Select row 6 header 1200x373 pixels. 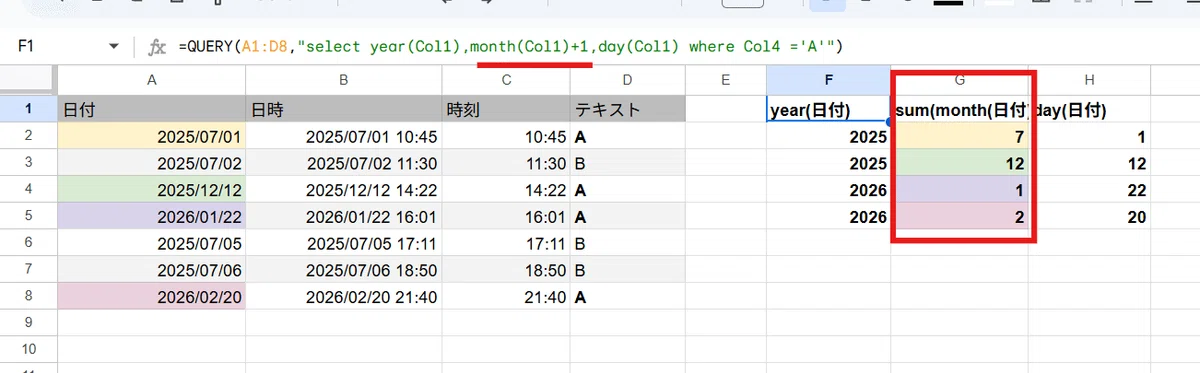[29, 243]
